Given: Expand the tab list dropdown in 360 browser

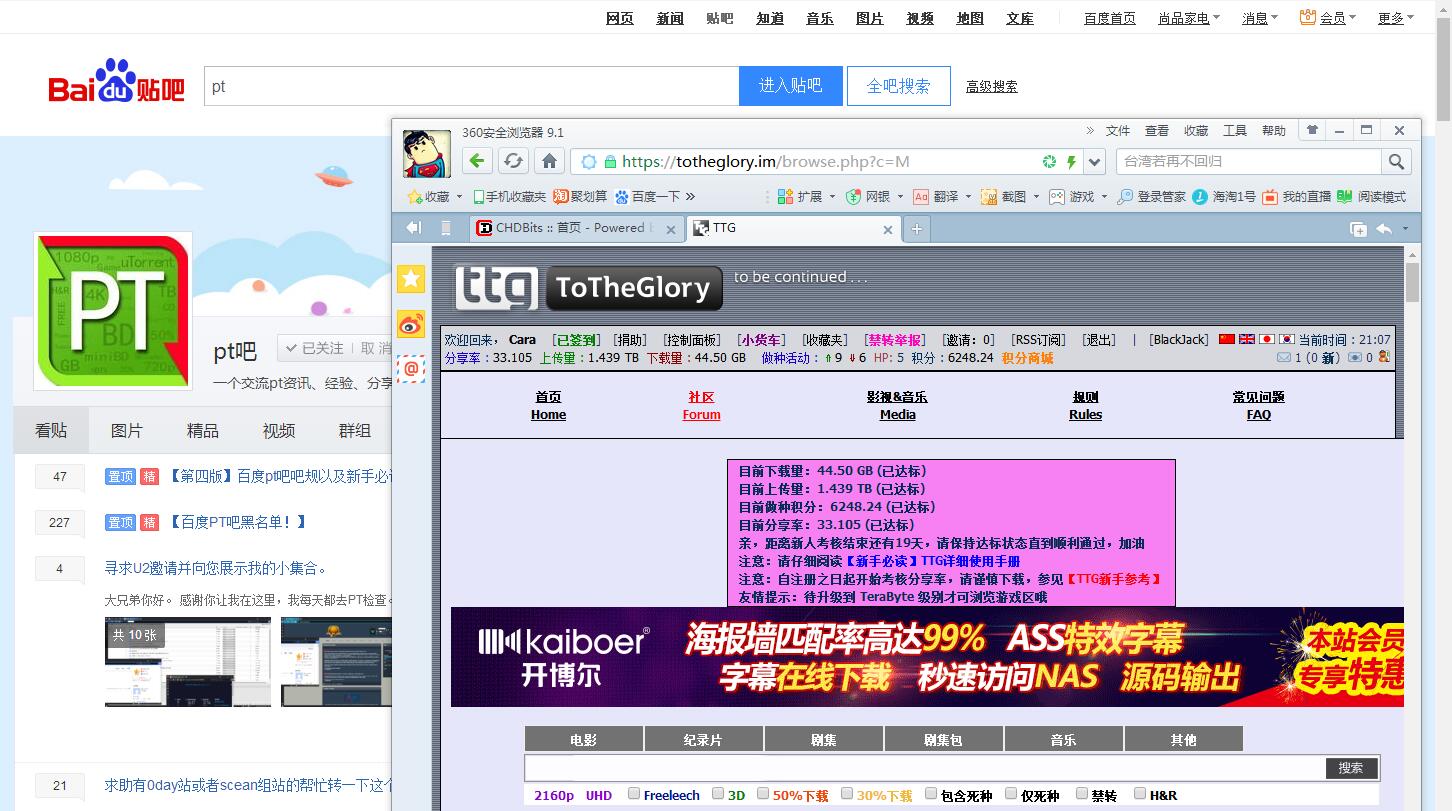Looking at the screenshot, I should click(x=1405, y=229).
